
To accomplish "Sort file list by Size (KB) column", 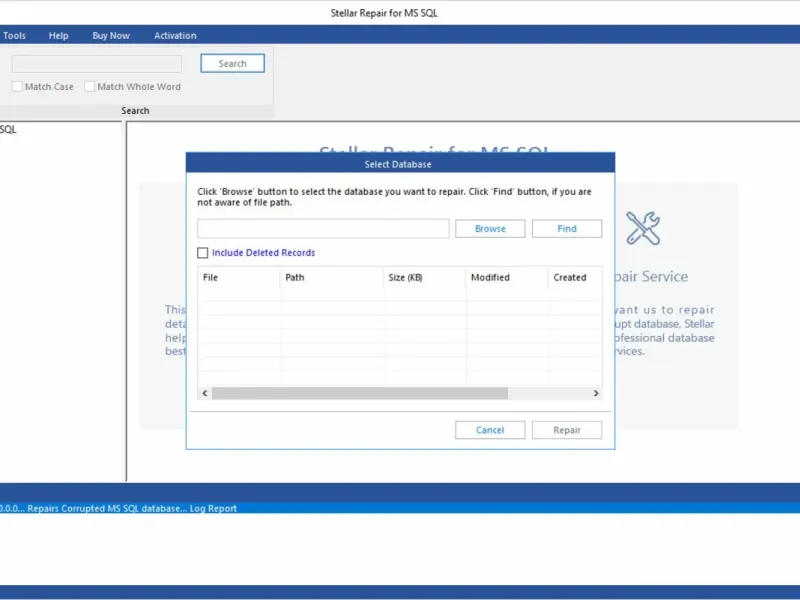I will 424,277.
